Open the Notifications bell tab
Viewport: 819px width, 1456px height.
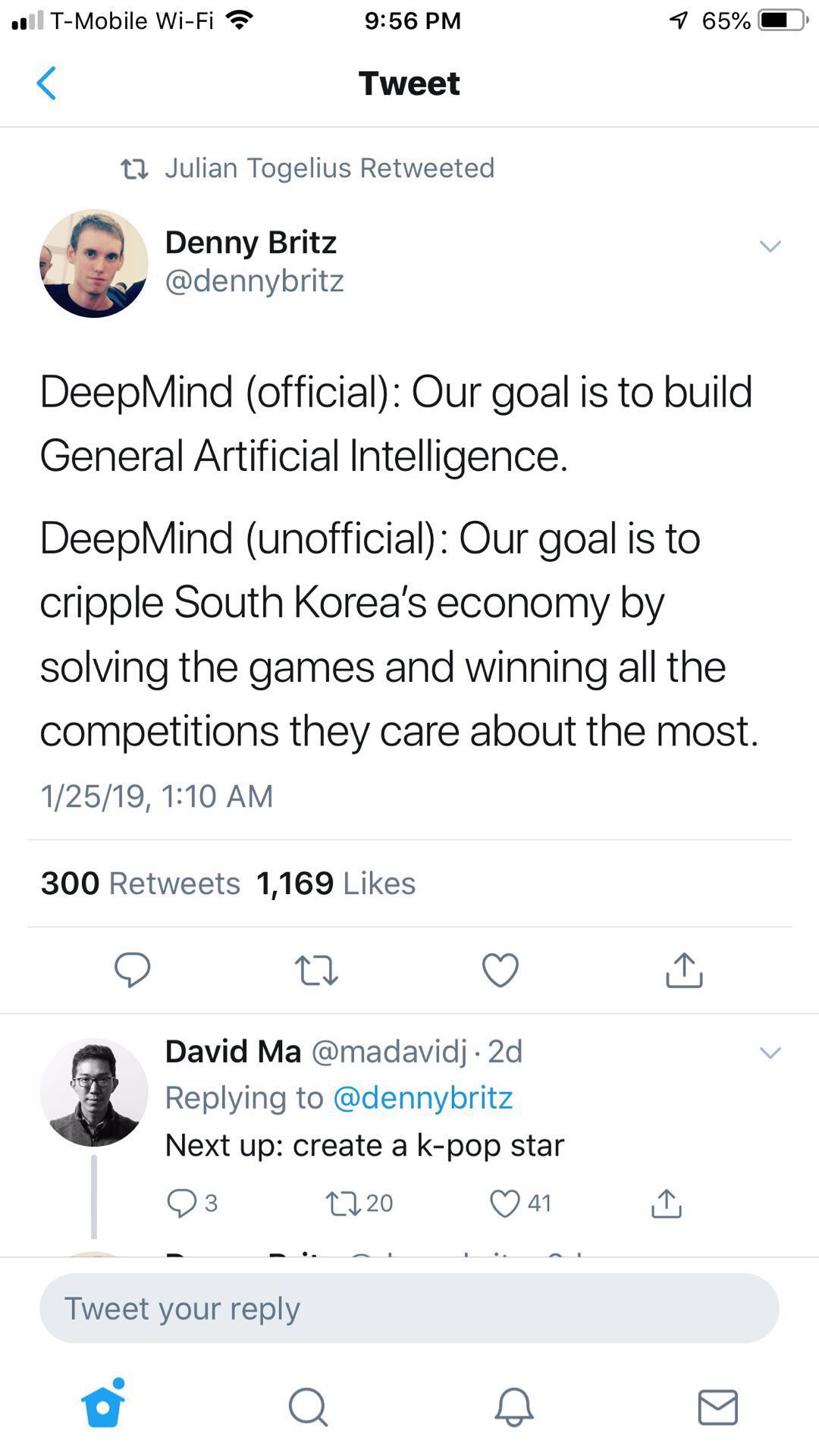514,1407
